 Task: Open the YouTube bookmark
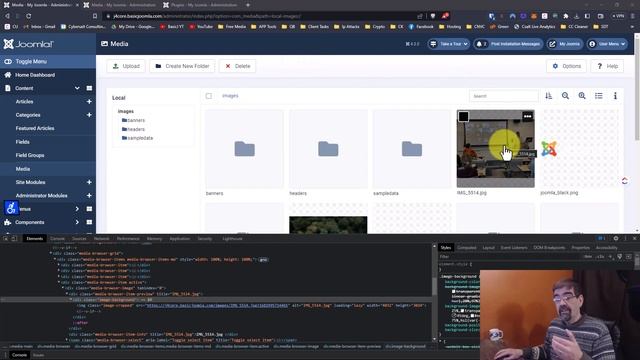(201, 27)
